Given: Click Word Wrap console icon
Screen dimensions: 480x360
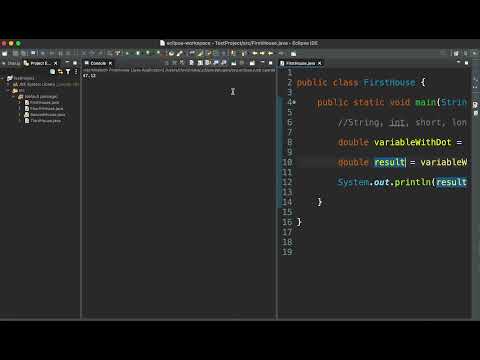Looking at the screenshot, I should tap(208, 62).
